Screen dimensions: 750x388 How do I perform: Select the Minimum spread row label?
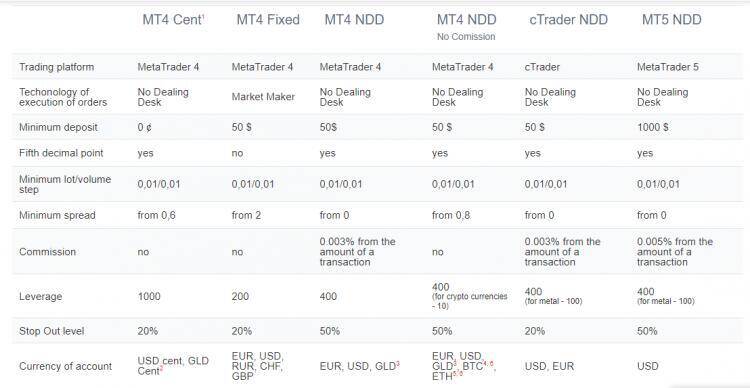point(57,215)
